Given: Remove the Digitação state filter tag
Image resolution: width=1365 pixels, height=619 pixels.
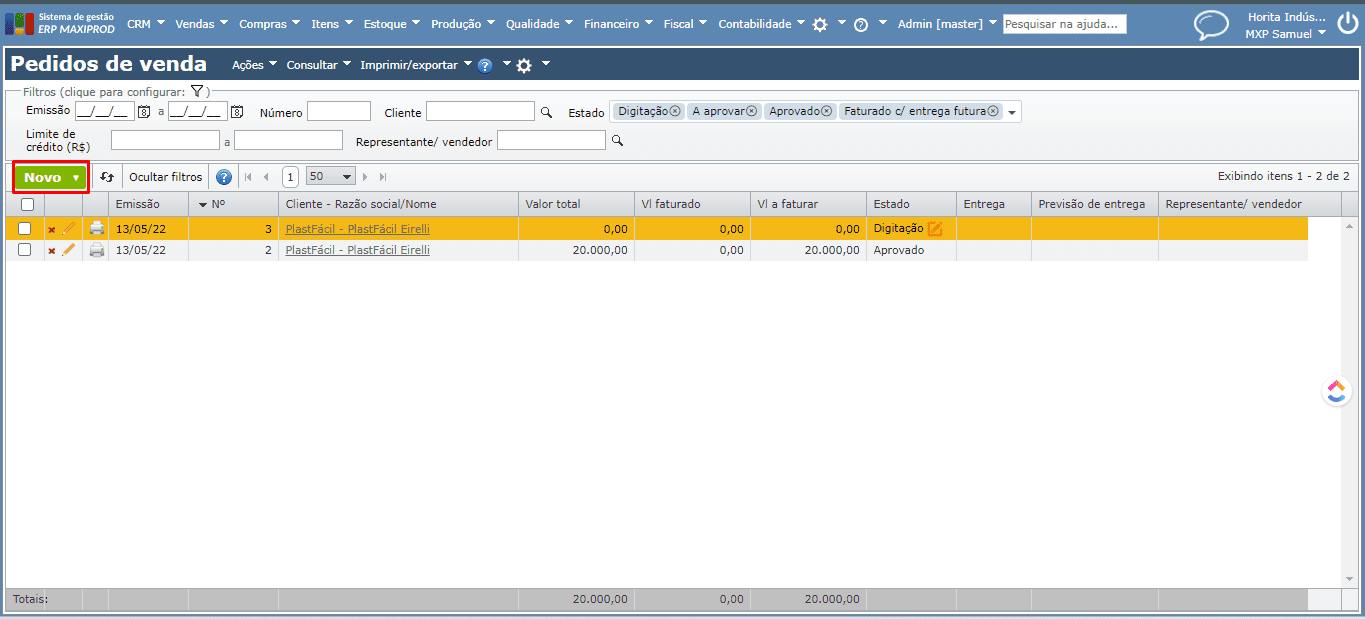Looking at the screenshot, I should click(x=675, y=112).
